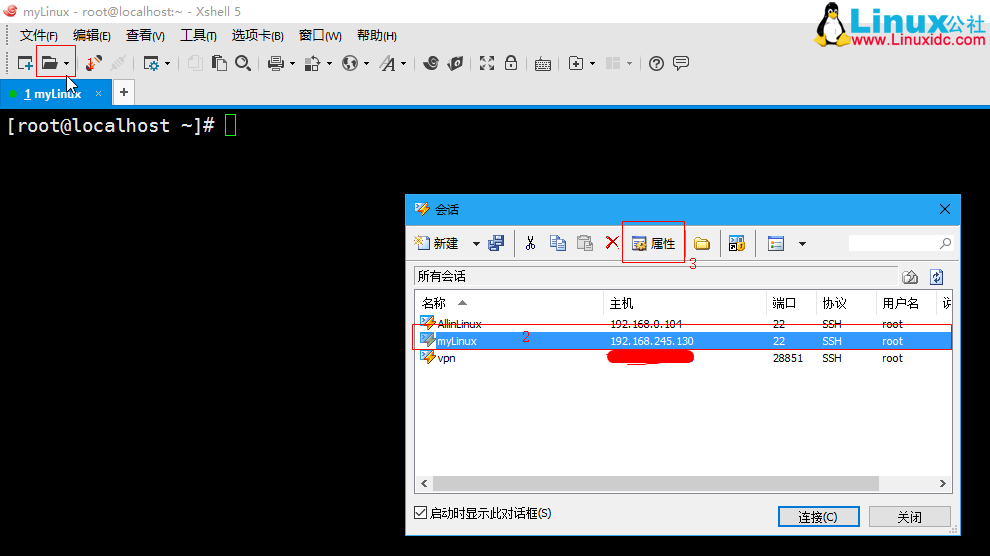Click the save session disk icon beside 新建
This screenshot has height=556, width=990.
pyautogui.click(x=496, y=243)
